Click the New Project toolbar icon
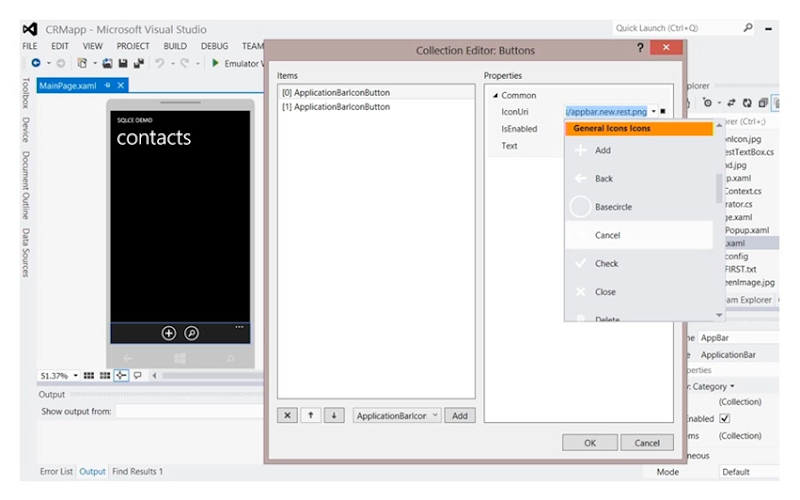The image size is (800, 500). [x=82, y=63]
